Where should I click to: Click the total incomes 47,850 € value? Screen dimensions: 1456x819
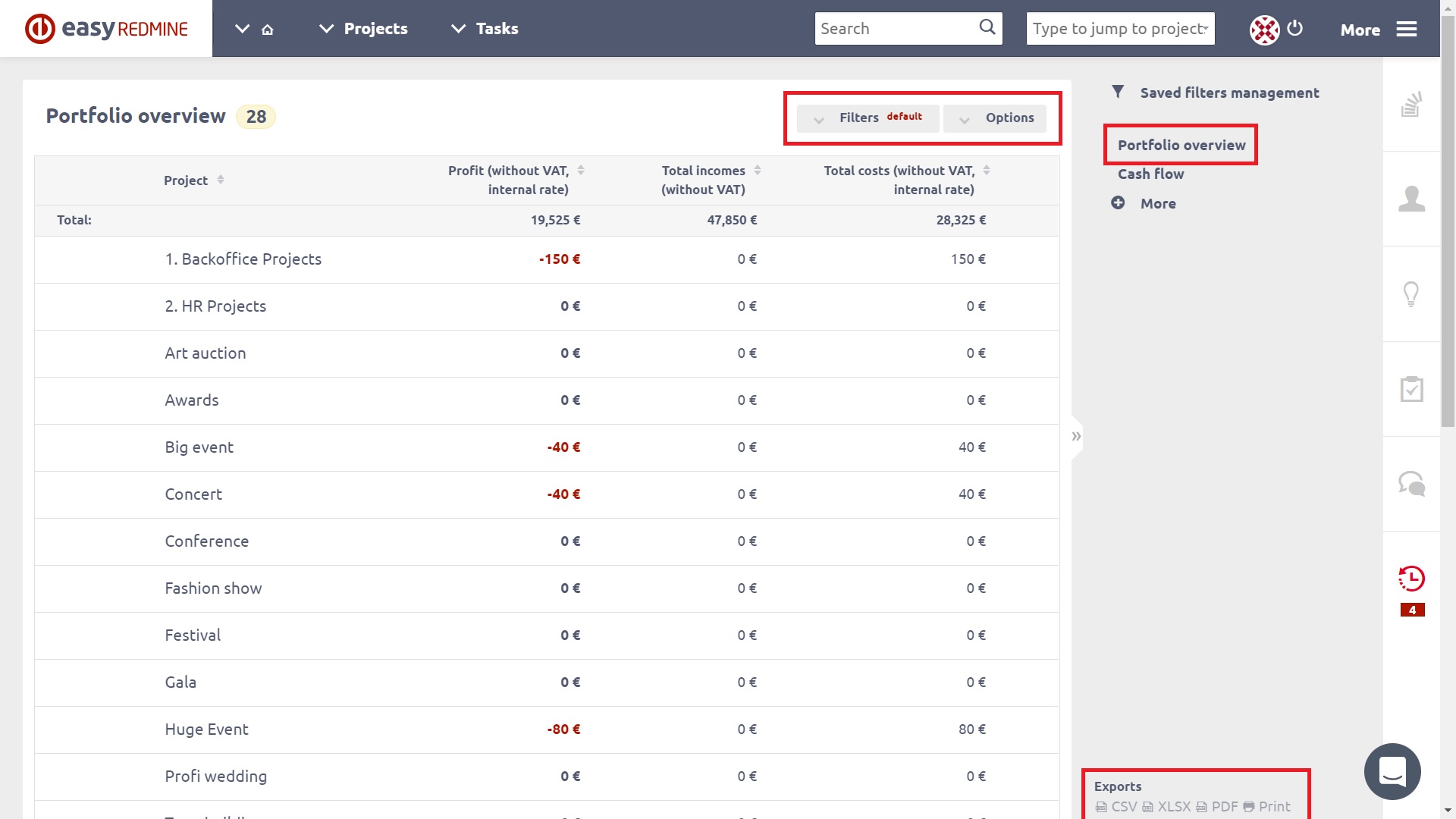point(732,220)
